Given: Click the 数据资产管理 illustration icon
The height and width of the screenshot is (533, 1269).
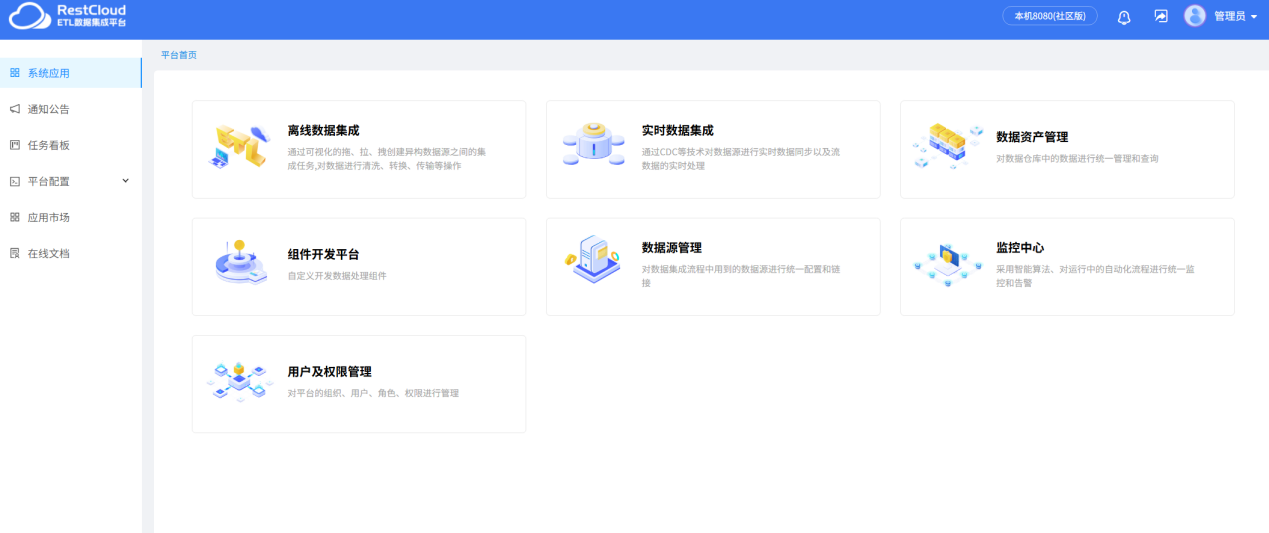Looking at the screenshot, I should coord(948,147).
